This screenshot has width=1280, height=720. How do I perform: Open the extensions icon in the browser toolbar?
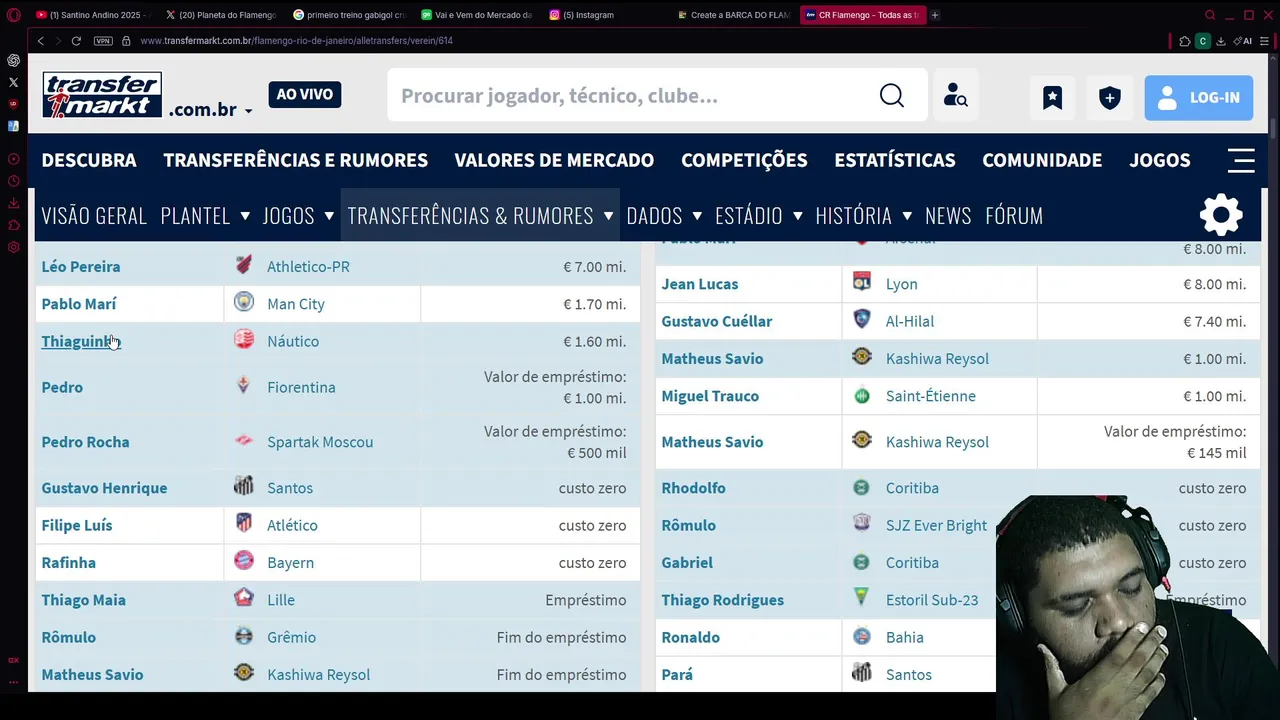point(1185,41)
